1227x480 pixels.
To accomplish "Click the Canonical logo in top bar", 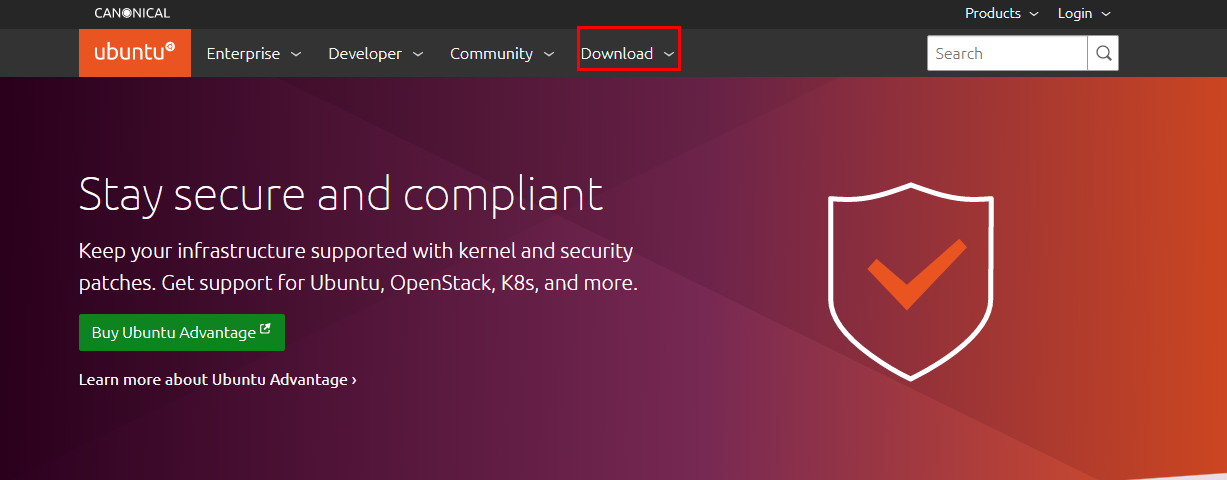I will pyautogui.click(x=132, y=13).
